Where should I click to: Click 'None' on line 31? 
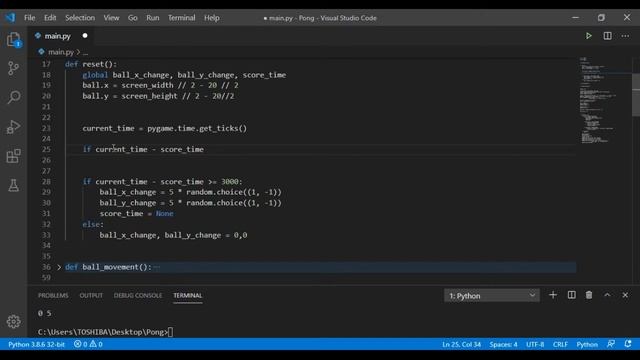164,213
